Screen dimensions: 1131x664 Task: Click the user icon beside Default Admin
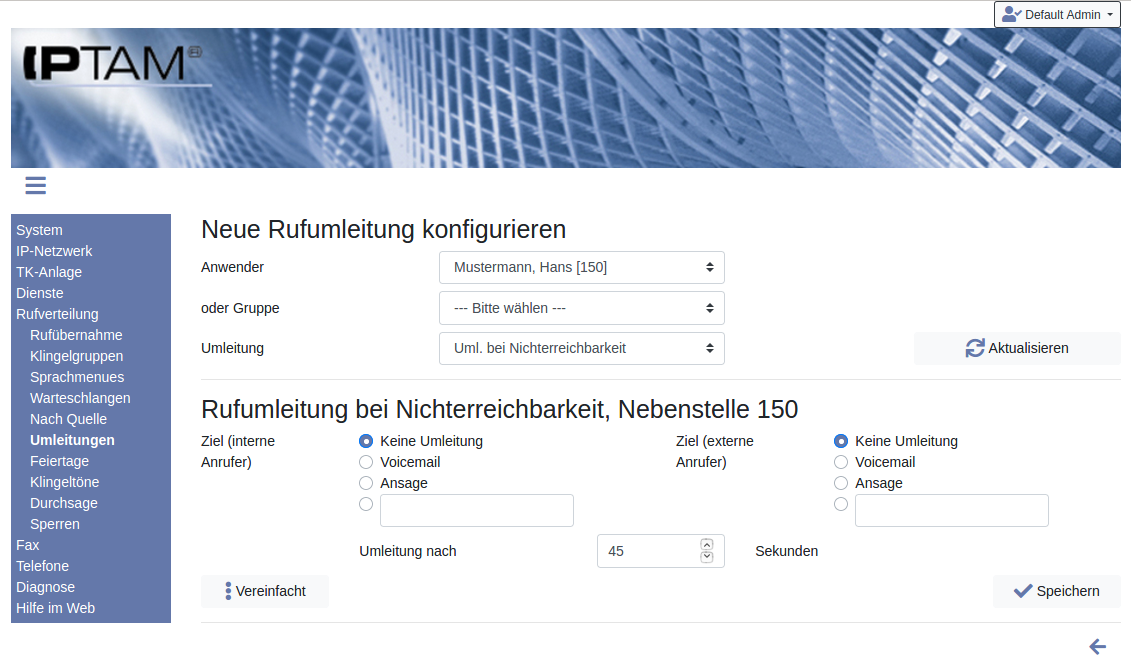[1011, 15]
